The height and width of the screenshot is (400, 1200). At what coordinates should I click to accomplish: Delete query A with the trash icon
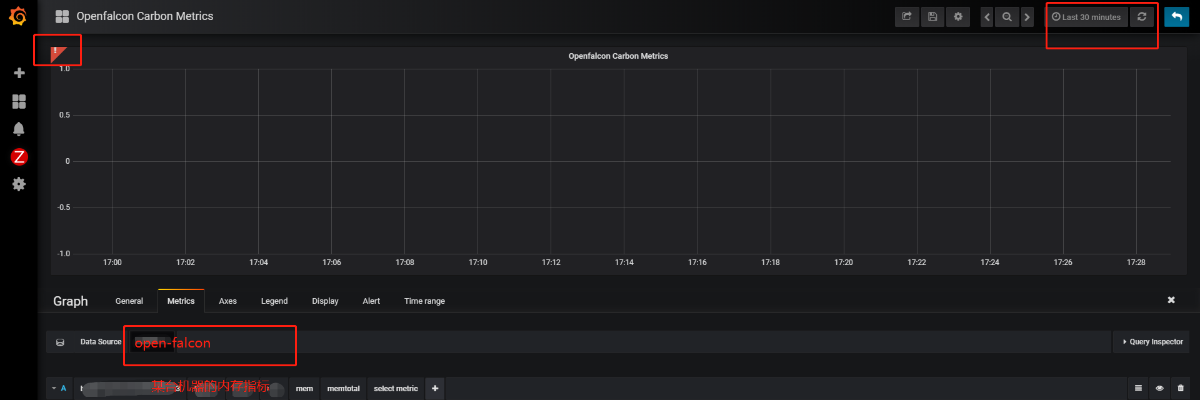(1181, 388)
